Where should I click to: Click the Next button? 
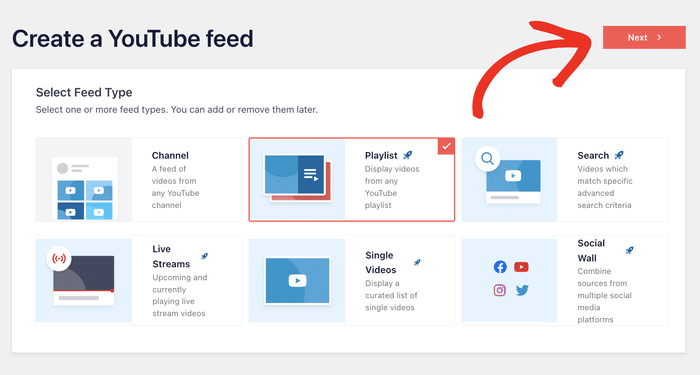click(644, 38)
